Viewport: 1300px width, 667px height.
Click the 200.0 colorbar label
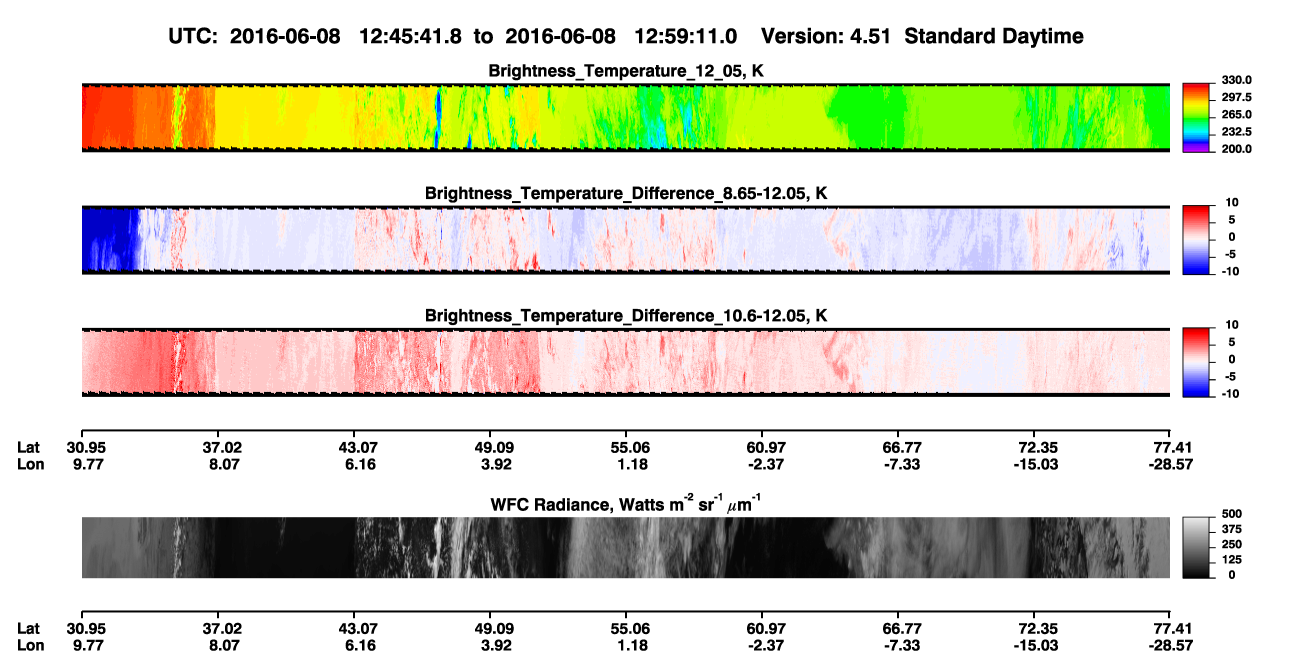(x=1238, y=149)
